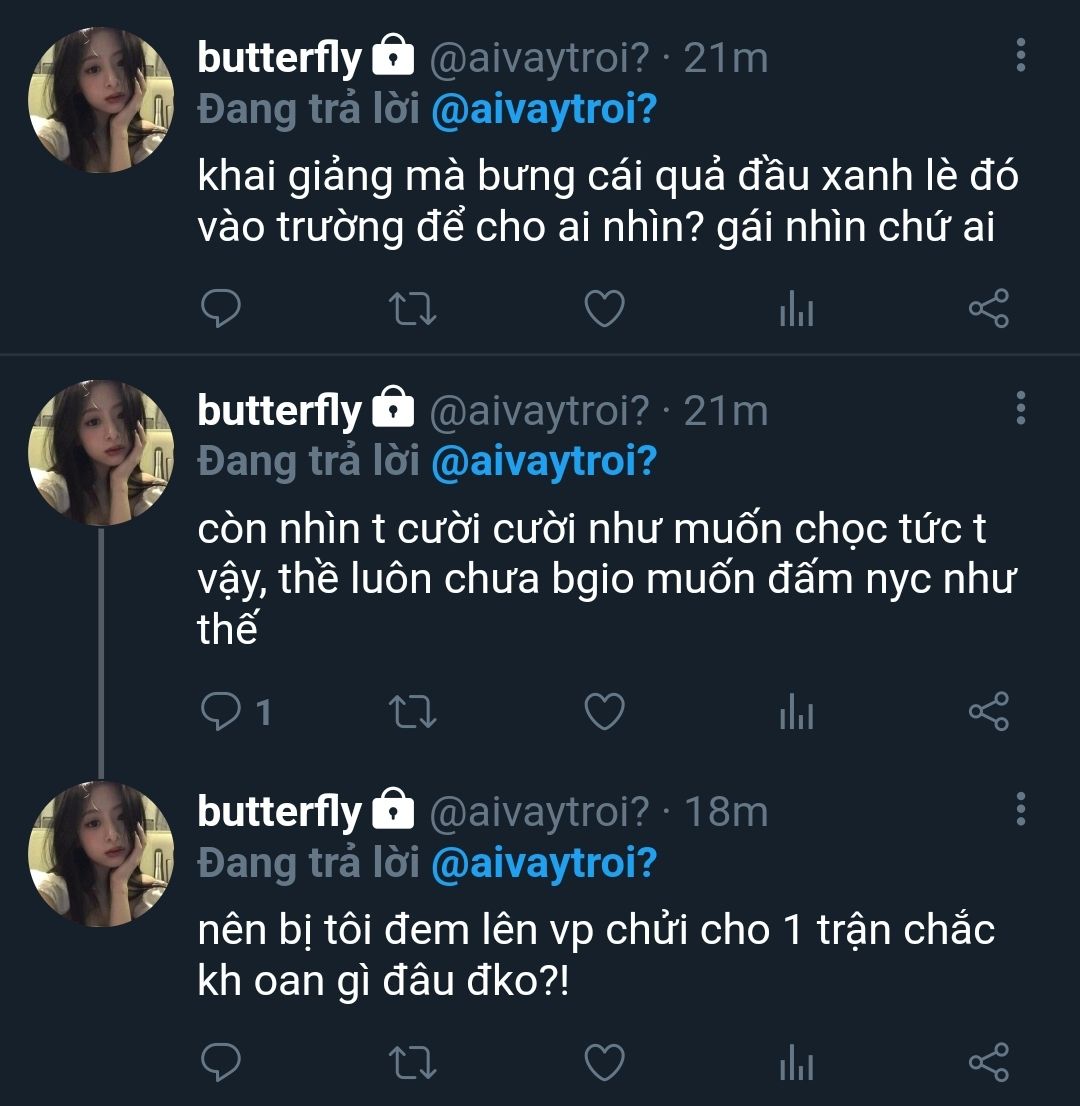Like the 'chửi cho 1 trận' tweet
The height and width of the screenshot is (1106, 1080).
(x=604, y=1063)
